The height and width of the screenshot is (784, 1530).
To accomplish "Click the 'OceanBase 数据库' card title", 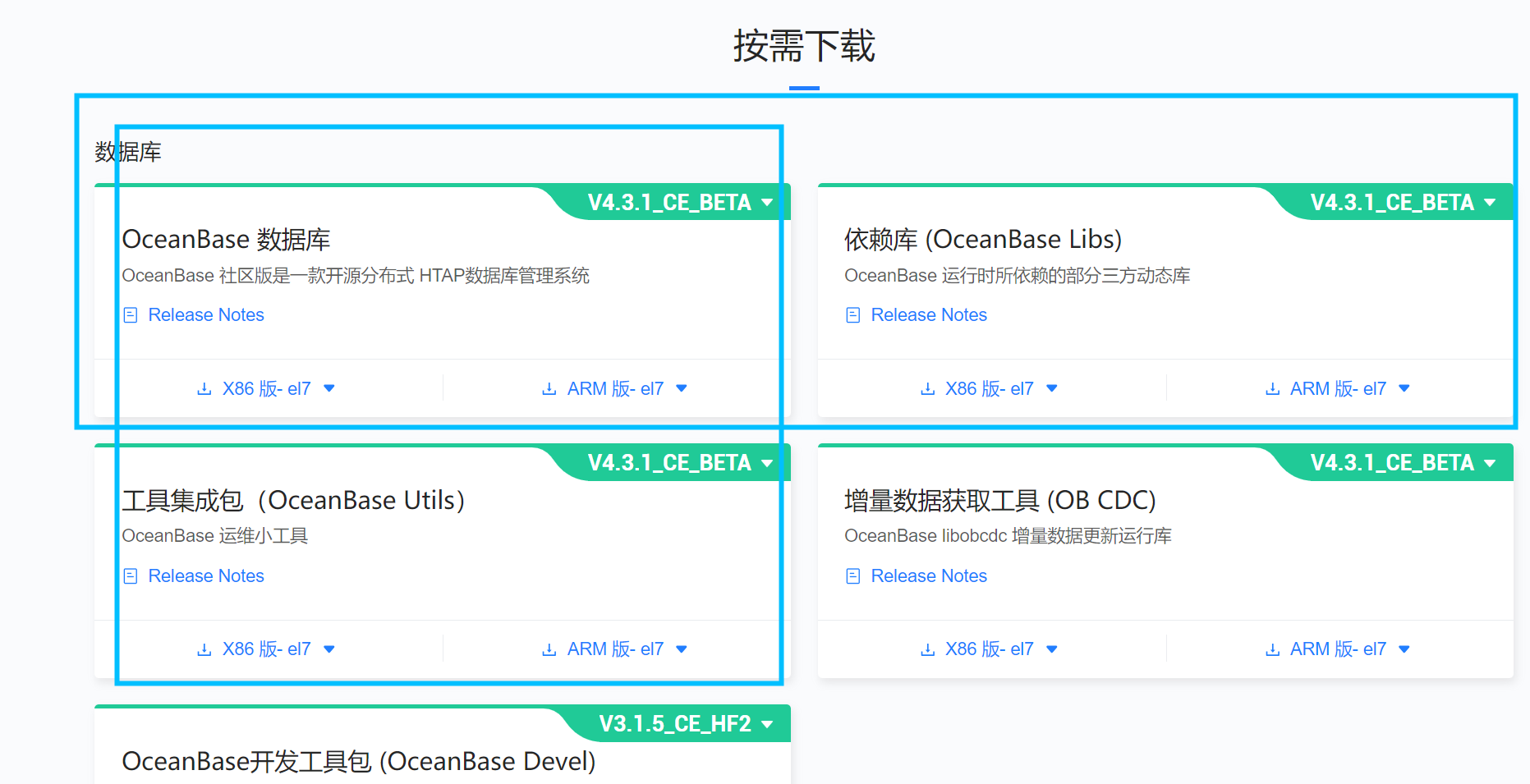I will [226, 240].
